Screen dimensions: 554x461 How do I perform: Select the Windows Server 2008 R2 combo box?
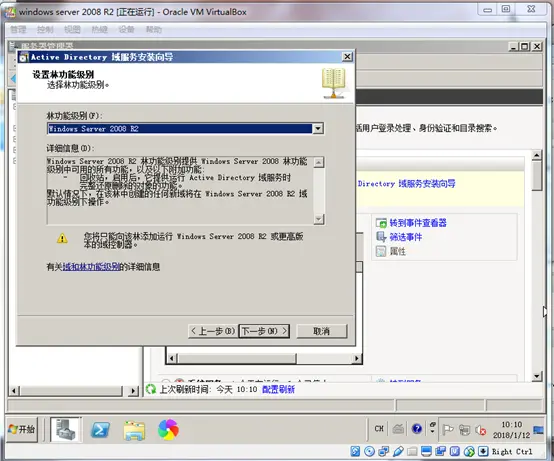(185, 129)
